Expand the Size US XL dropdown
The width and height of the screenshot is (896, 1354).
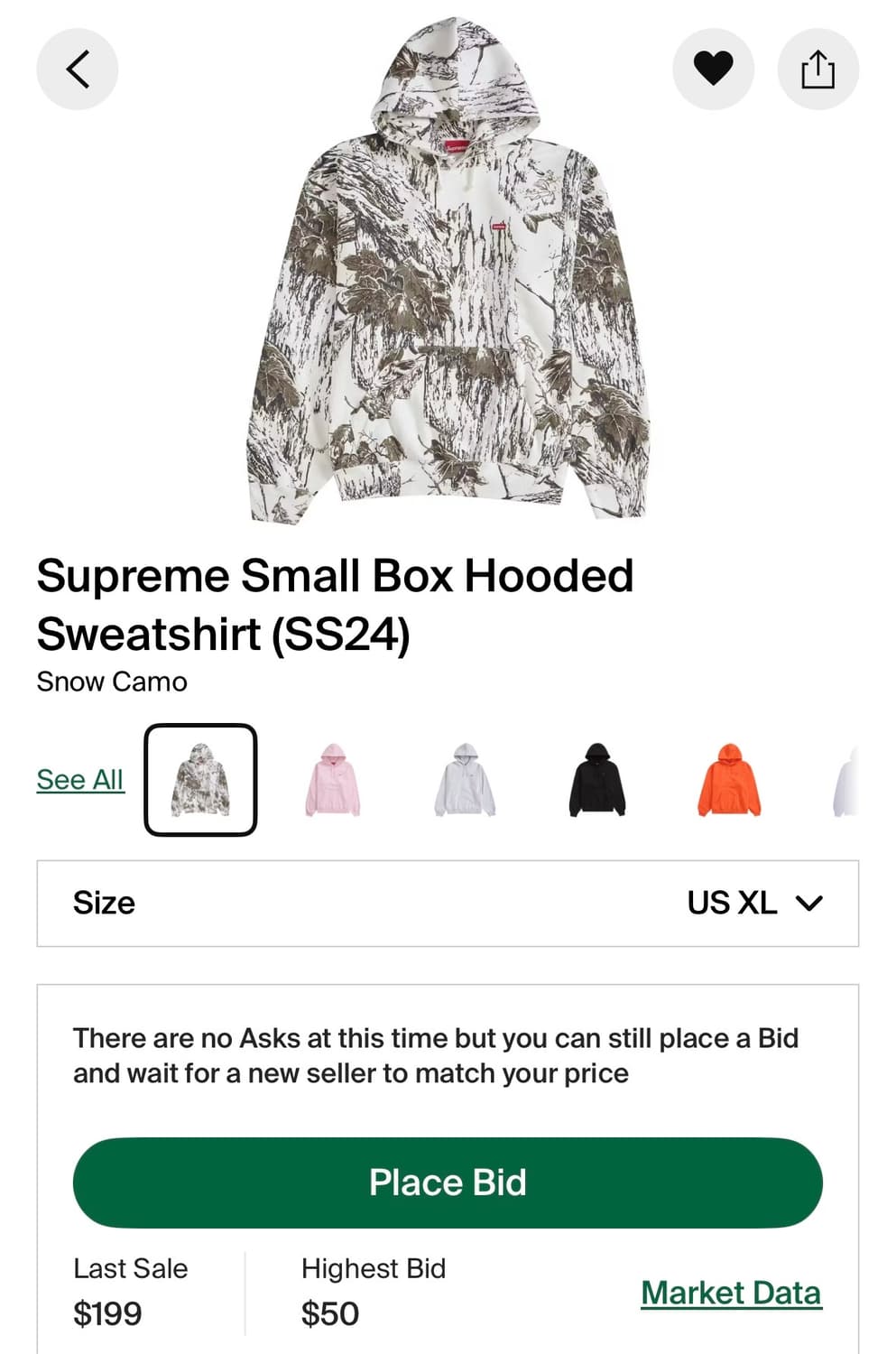pos(448,904)
